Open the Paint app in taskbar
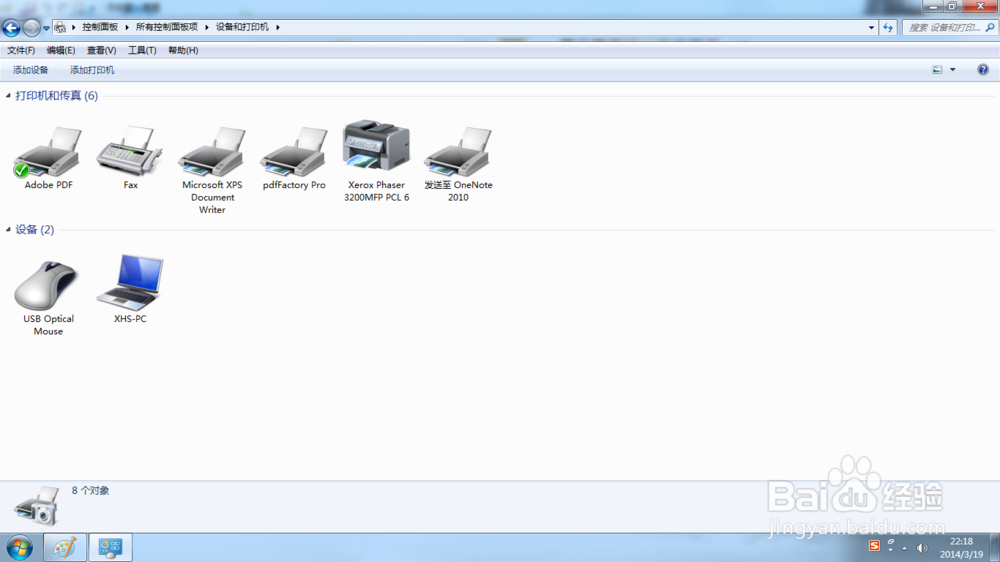 click(x=64, y=548)
